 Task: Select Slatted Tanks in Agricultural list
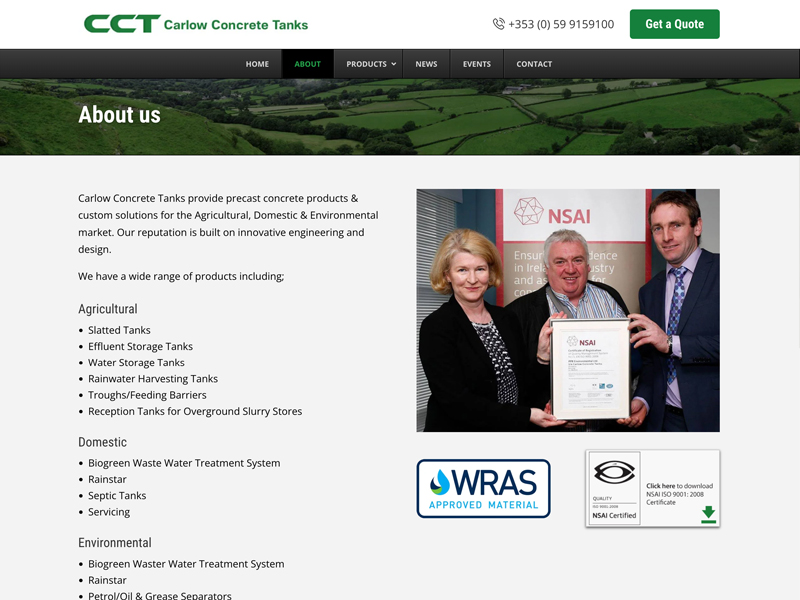pos(119,330)
